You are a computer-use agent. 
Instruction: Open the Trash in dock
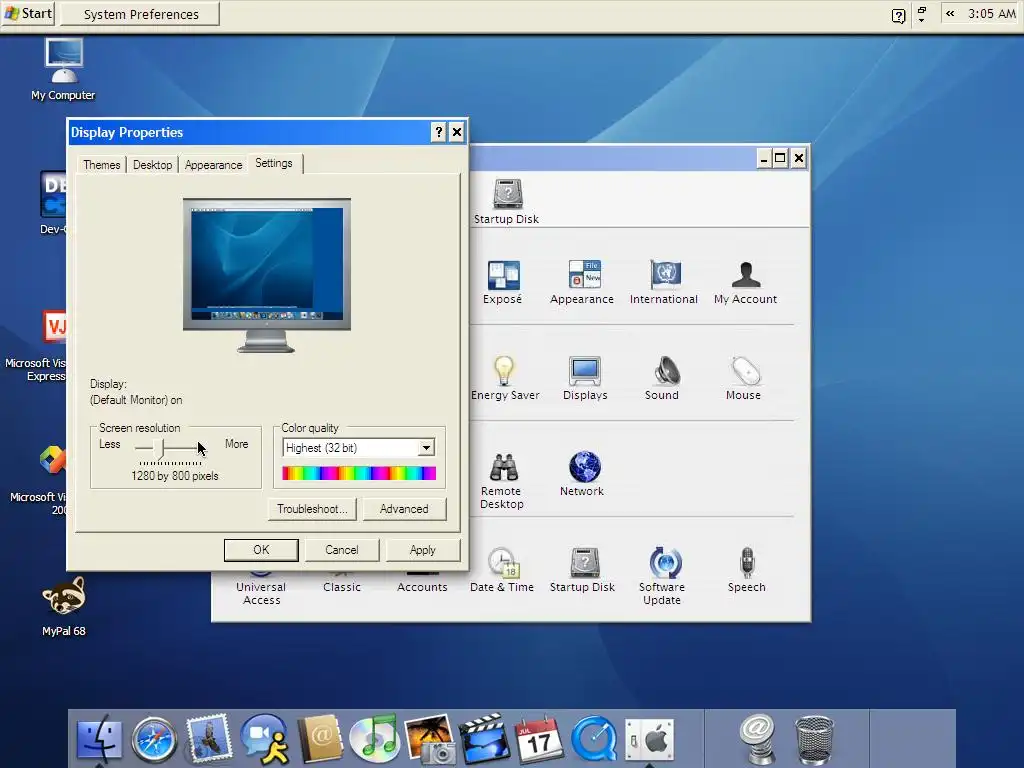click(x=814, y=741)
